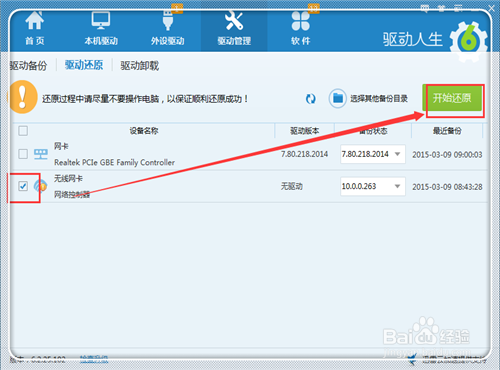The image size is (500, 370).
Task: Open the 首页 home tab
Action: (x=35, y=28)
